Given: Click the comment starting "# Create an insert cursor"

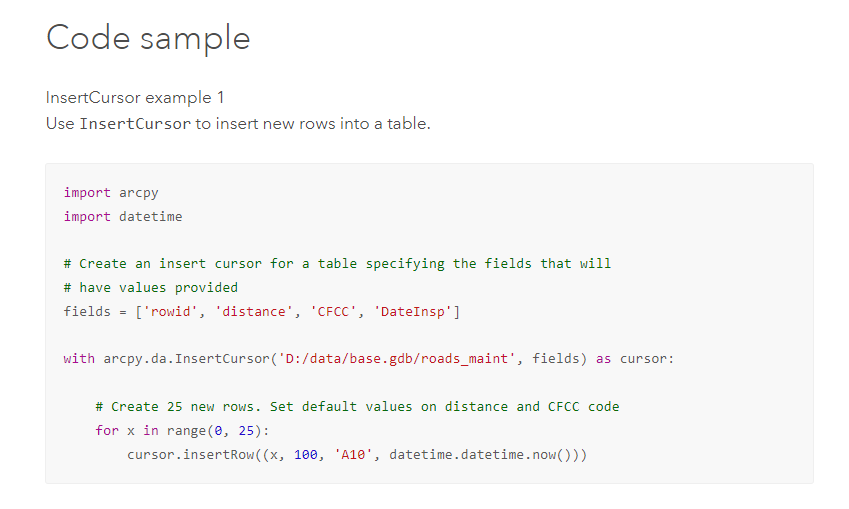Looking at the screenshot, I should pyautogui.click(x=337, y=264).
